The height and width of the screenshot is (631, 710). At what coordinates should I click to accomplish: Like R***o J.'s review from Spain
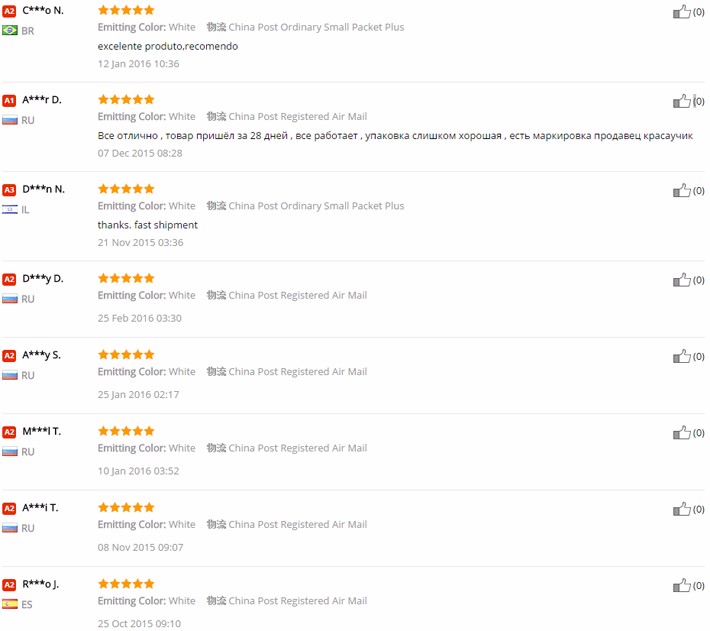coord(682,585)
